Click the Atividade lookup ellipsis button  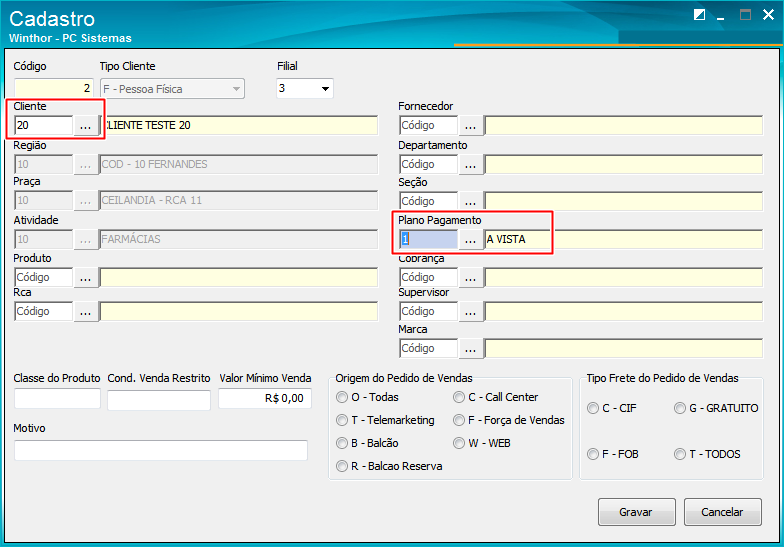tap(86, 240)
